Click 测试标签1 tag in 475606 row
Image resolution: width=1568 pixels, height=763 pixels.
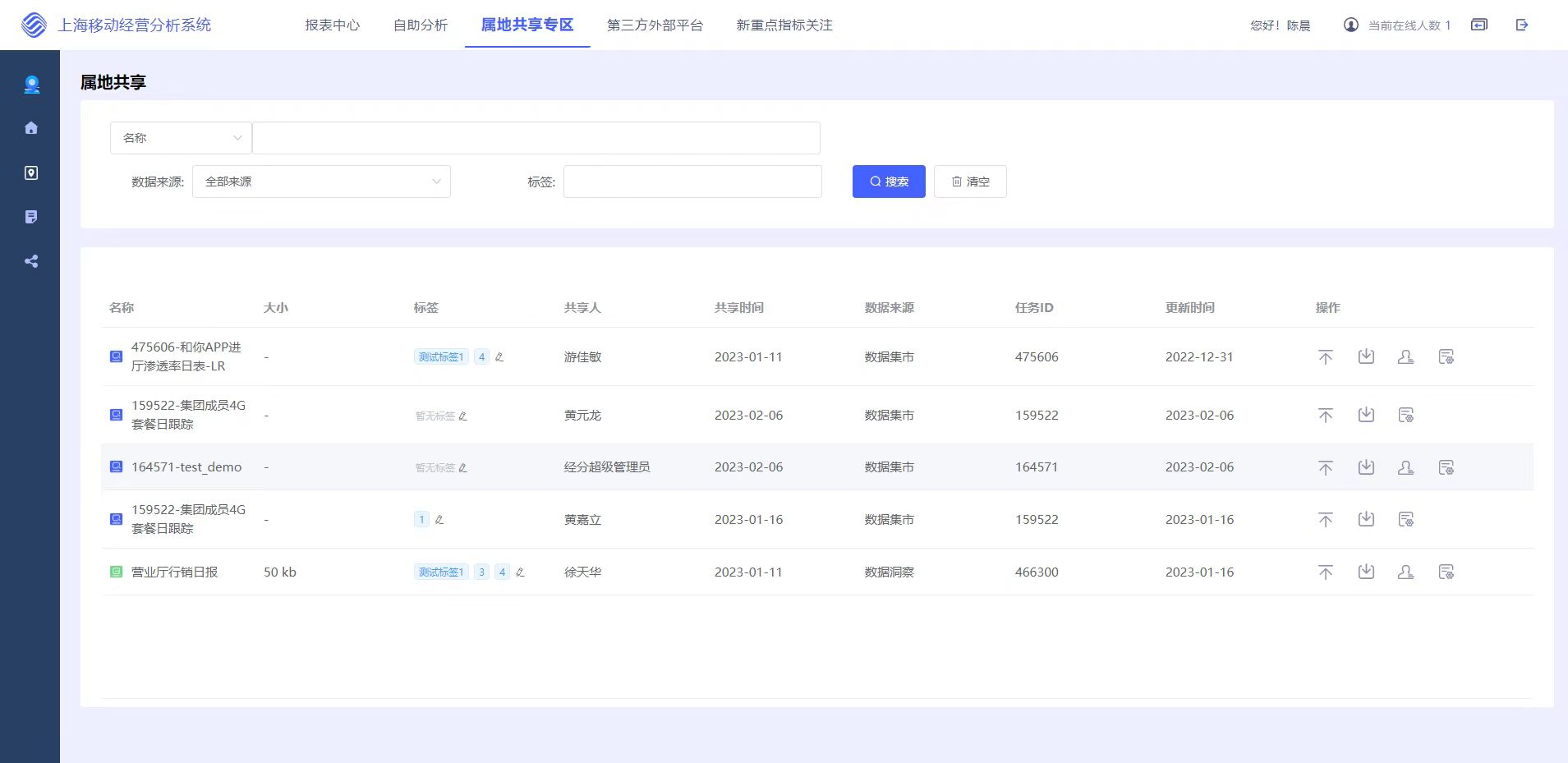(441, 357)
